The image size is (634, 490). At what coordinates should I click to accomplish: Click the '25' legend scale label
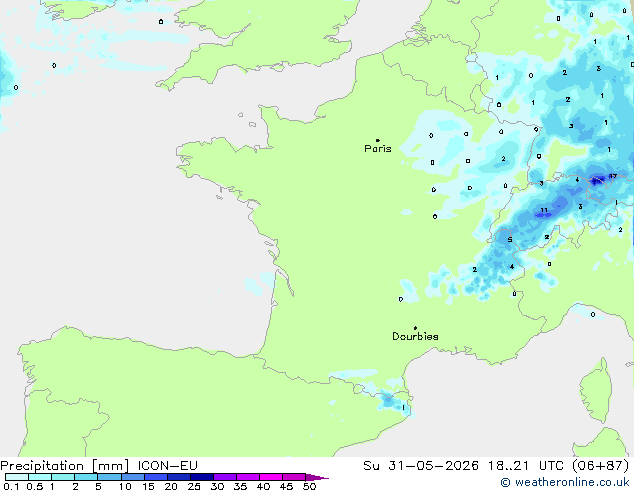point(194,486)
